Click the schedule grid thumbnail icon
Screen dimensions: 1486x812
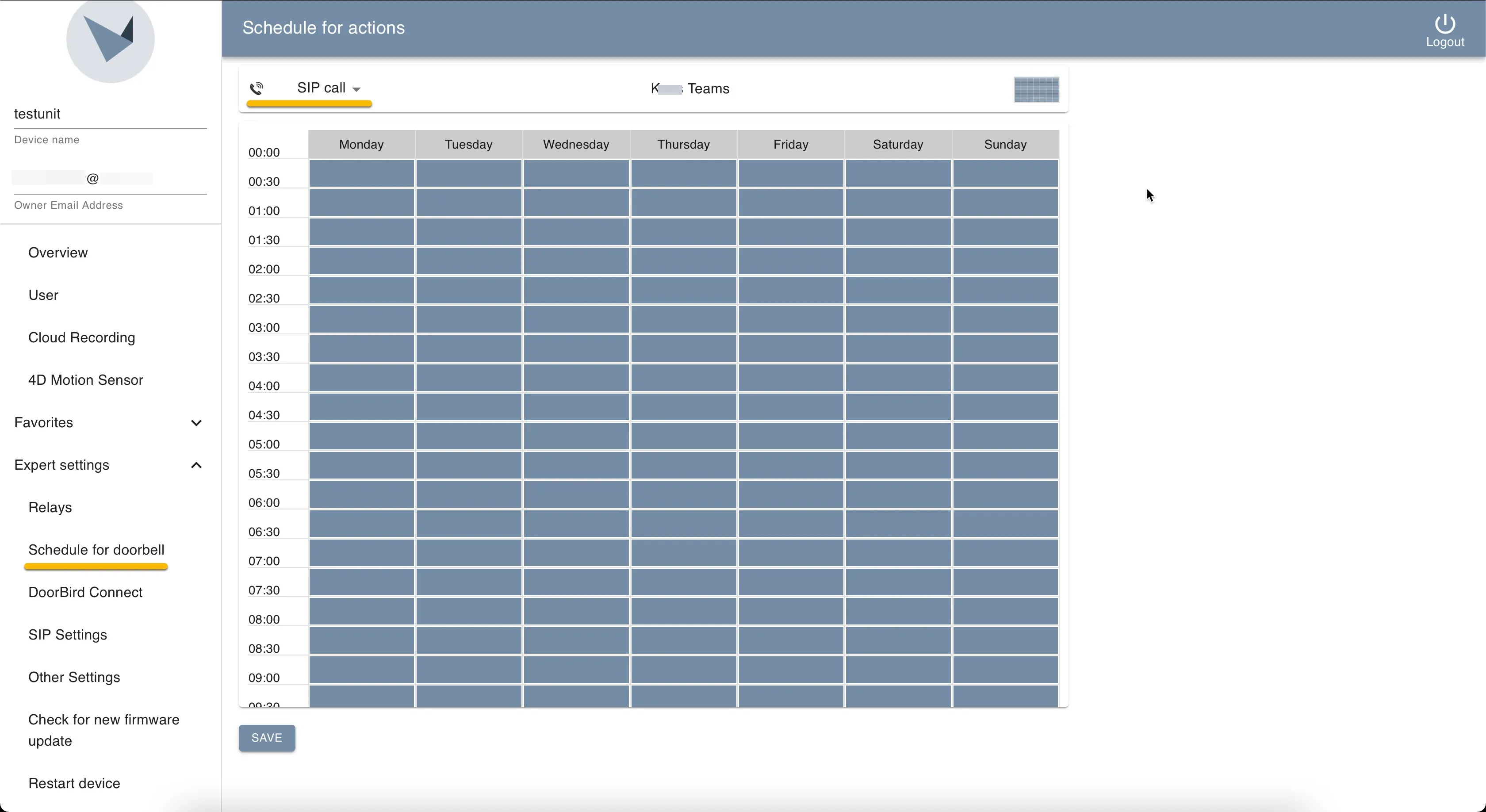click(x=1036, y=89)
